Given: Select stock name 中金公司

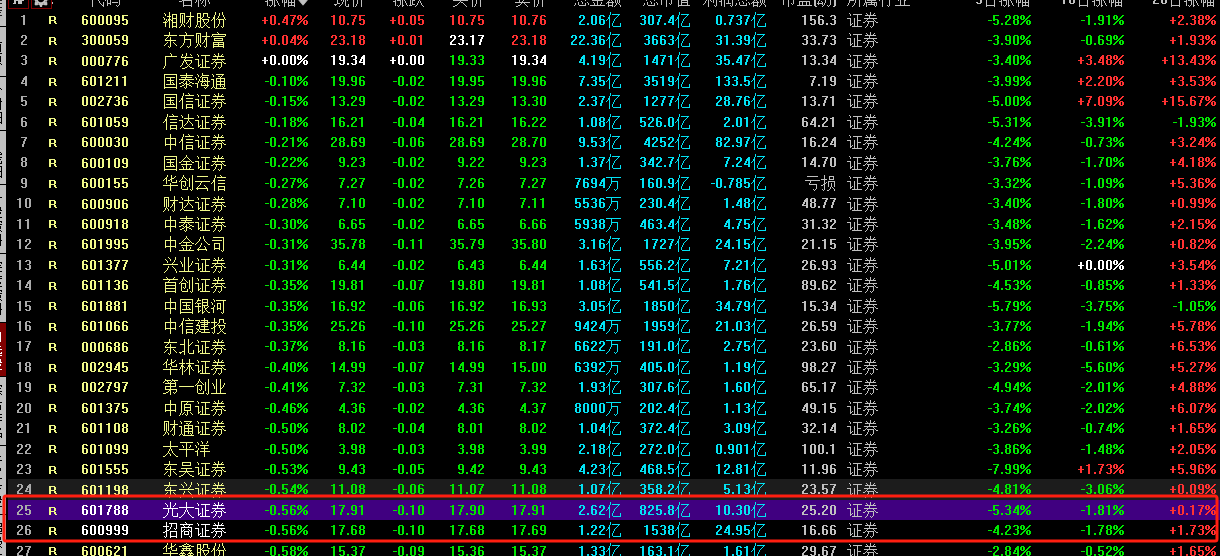Looking at the screenshot, I should click(195, 244).
